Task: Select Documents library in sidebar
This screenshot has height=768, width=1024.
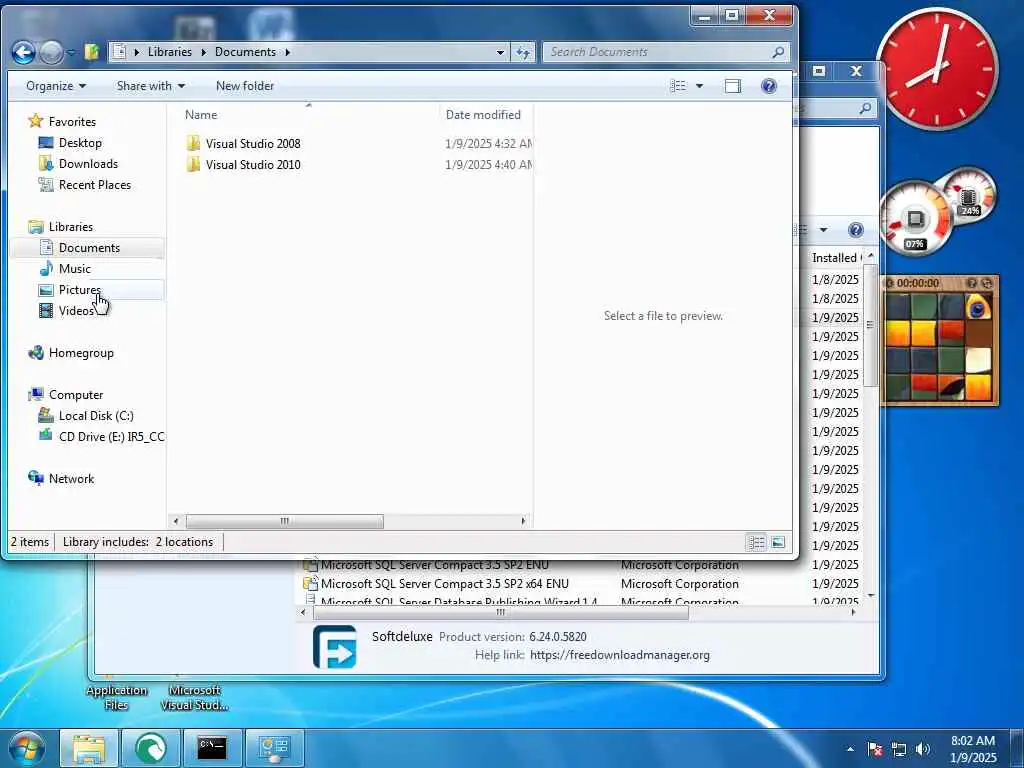Action: 87,248
